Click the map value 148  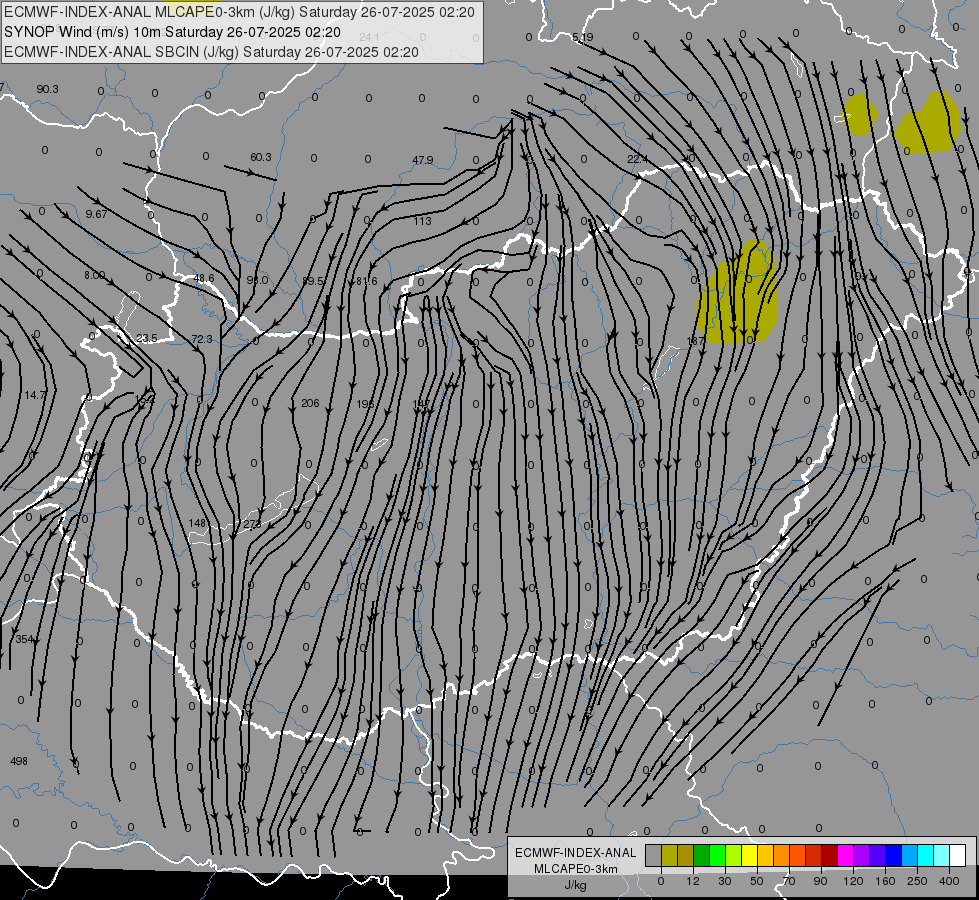(x=197, y=523)
